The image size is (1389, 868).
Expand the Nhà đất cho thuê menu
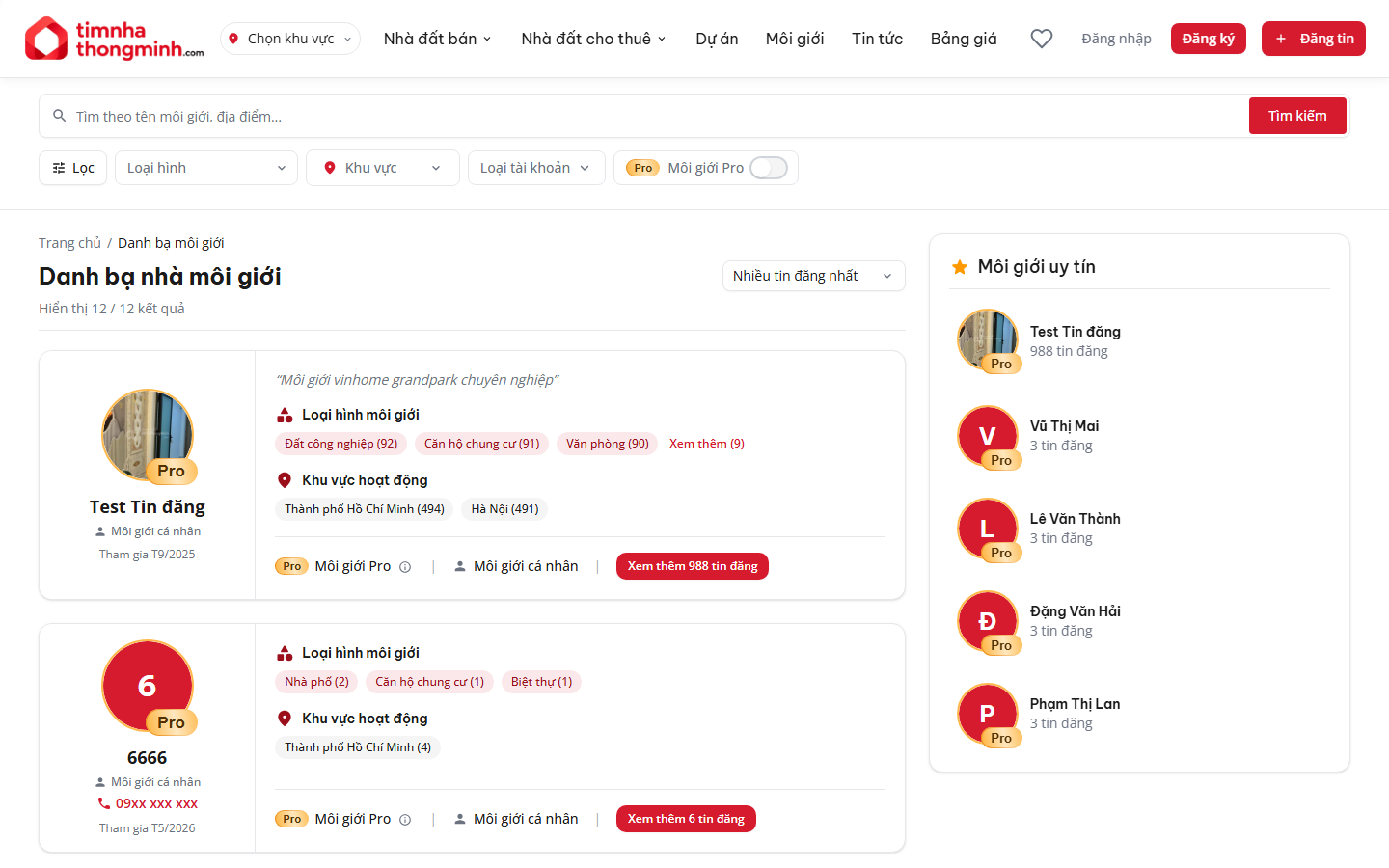pyautogui.click(x=593, y=39)
